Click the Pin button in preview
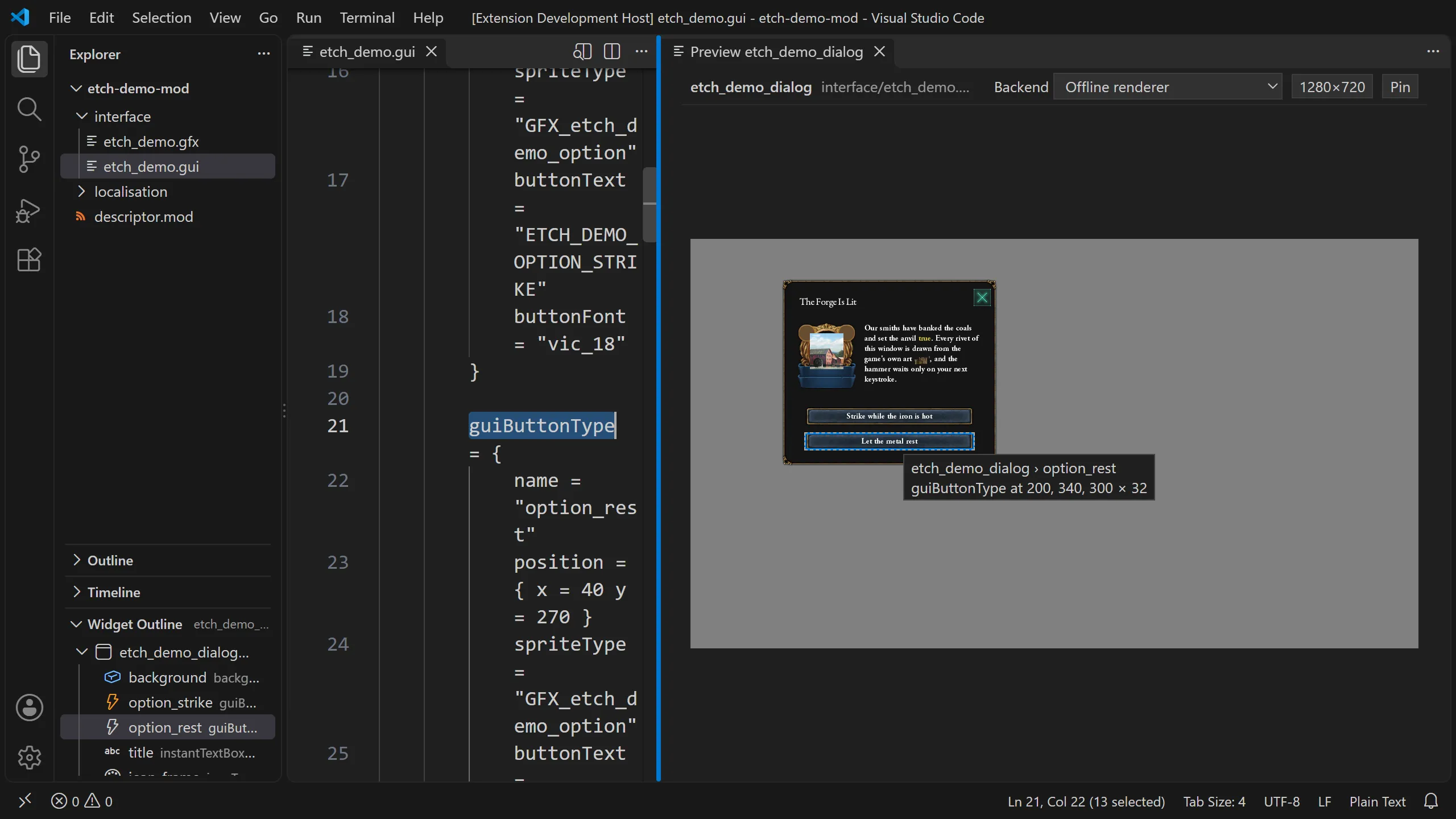The image size is (1456, 819). point(1400,87)
